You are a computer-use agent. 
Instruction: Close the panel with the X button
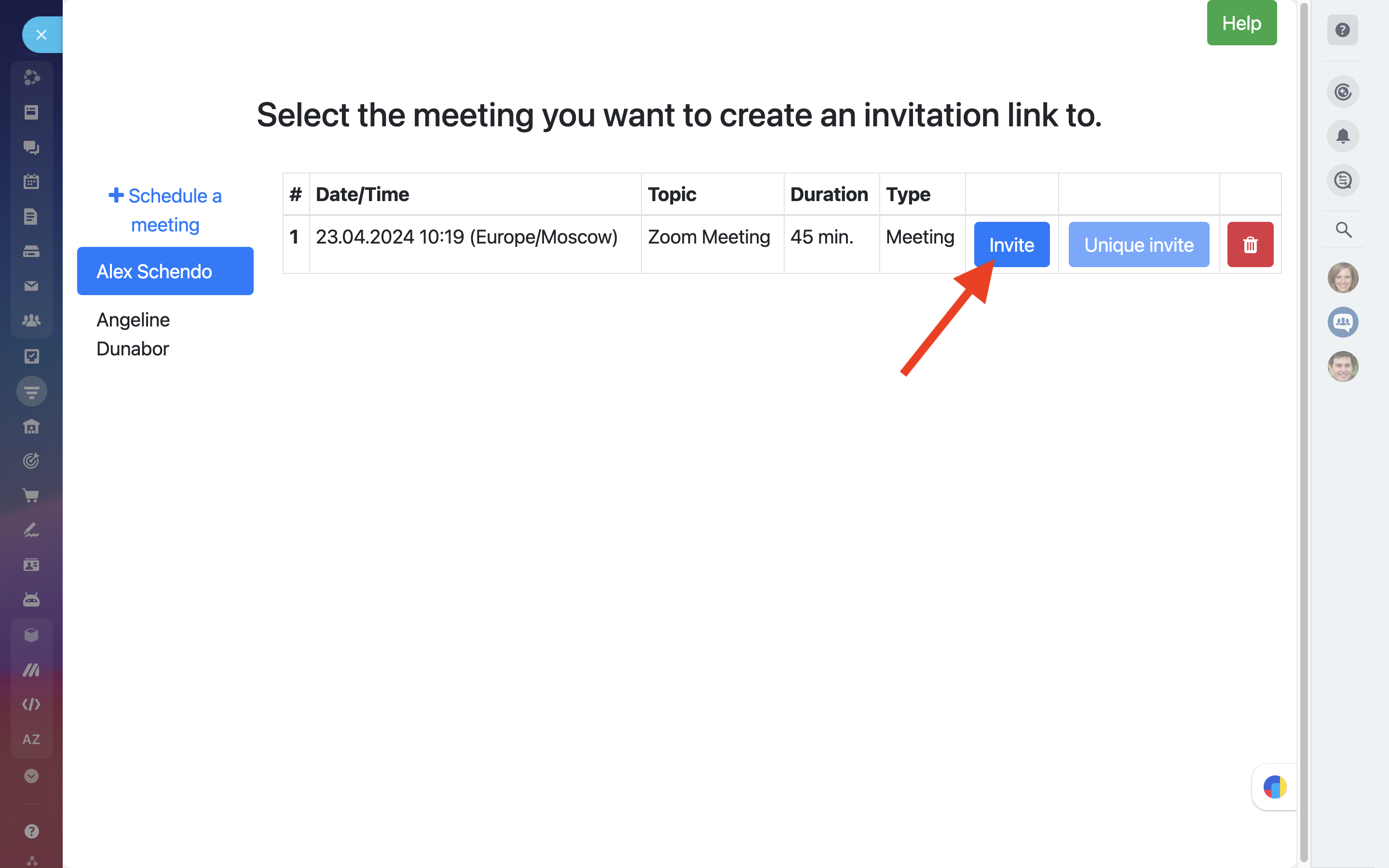pyautogui.click(x=41, y=35)
